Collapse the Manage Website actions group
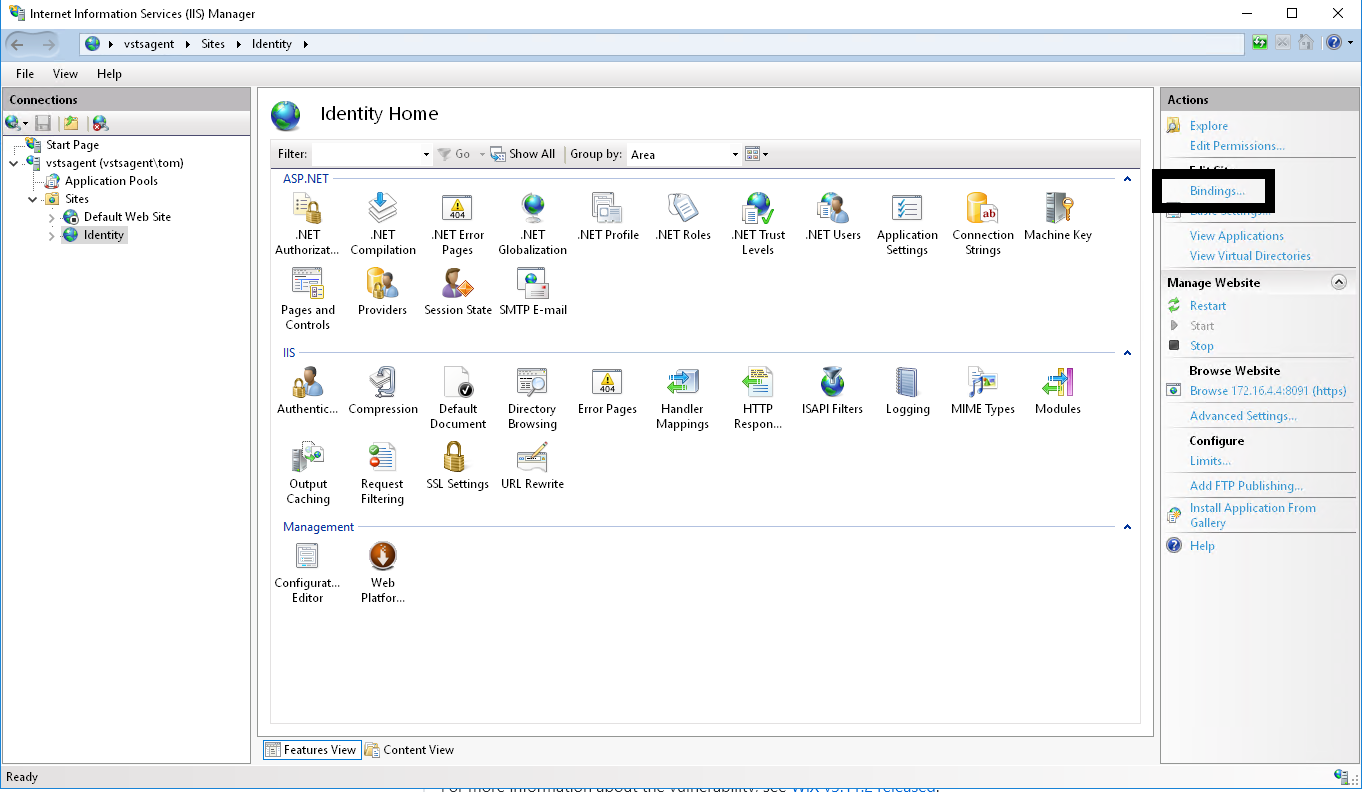 pyautogui.click(x=1338, y=283)
